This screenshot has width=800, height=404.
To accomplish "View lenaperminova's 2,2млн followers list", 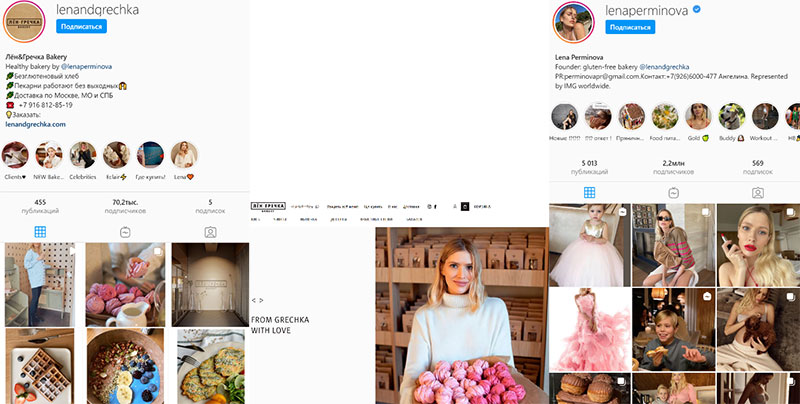I will coord(674,167).
